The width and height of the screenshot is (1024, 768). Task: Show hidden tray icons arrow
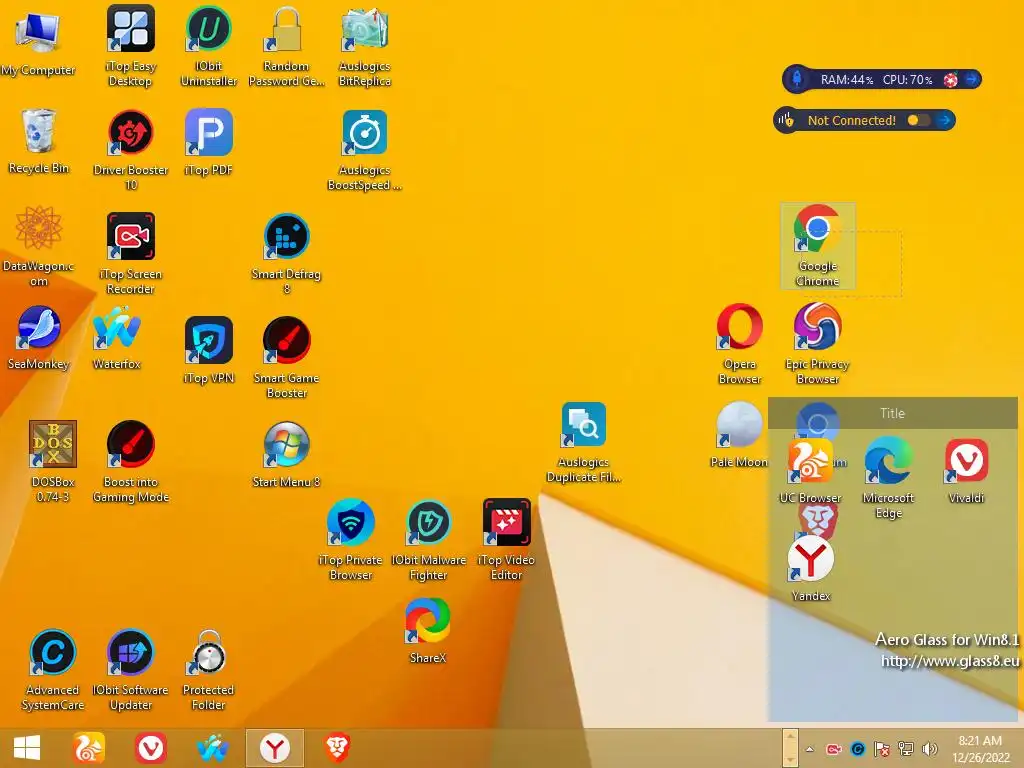coord(810,749)
